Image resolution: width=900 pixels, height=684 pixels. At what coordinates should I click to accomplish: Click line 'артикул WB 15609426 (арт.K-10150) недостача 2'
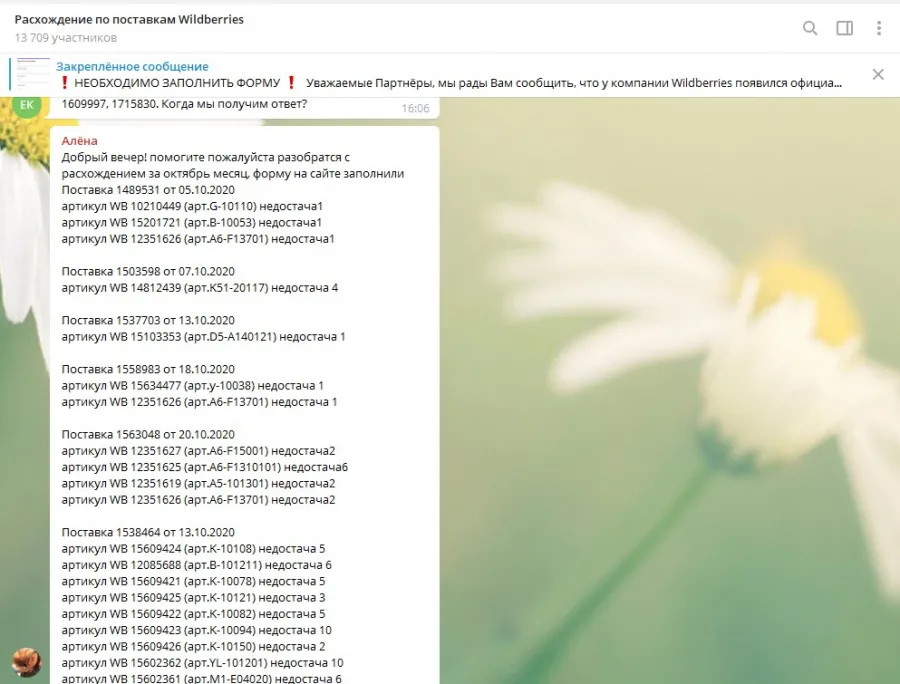(x=193, y=647)
